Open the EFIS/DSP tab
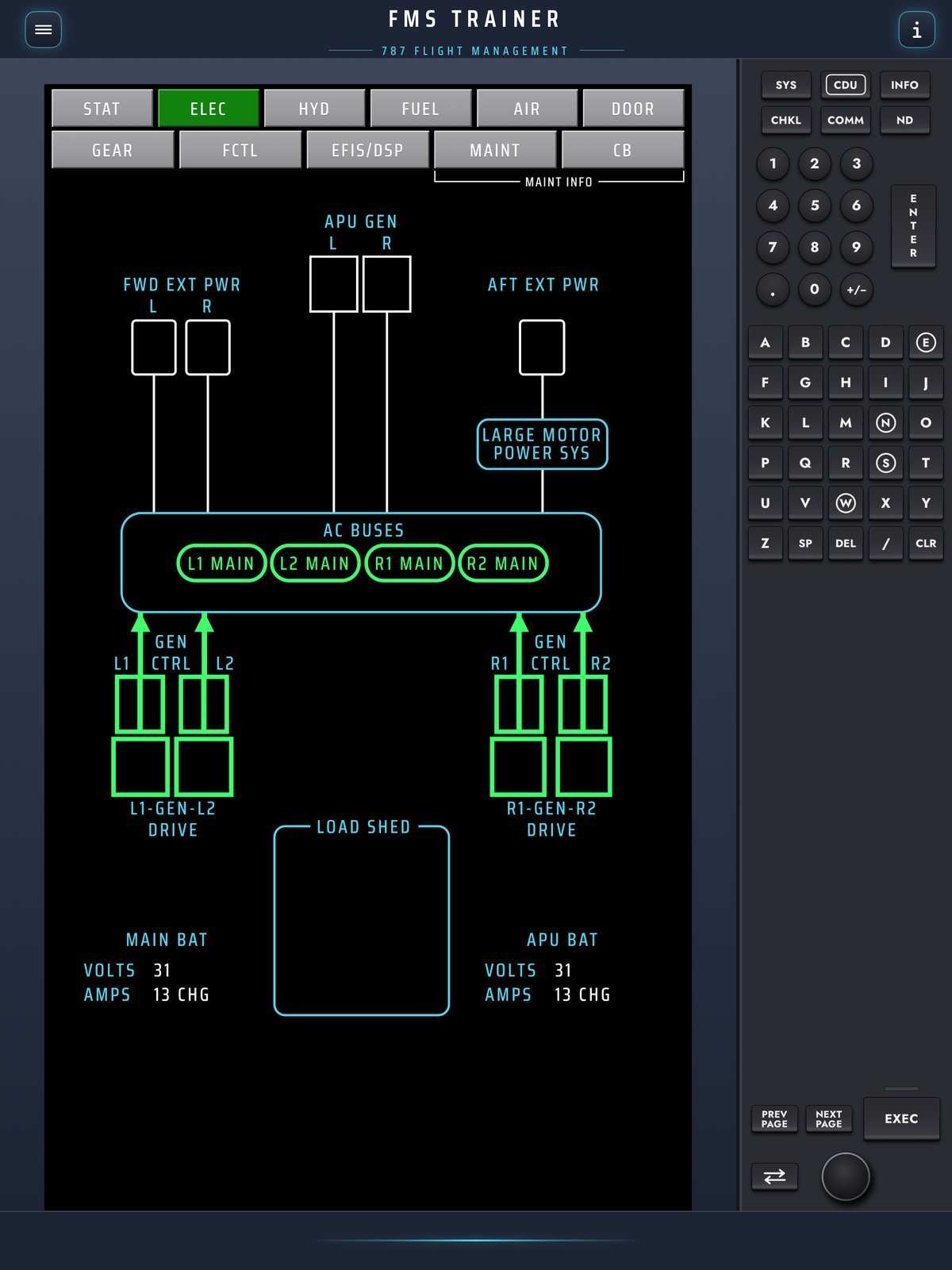This screenshot has width=952, height=1270. click(x=368, y=150)
